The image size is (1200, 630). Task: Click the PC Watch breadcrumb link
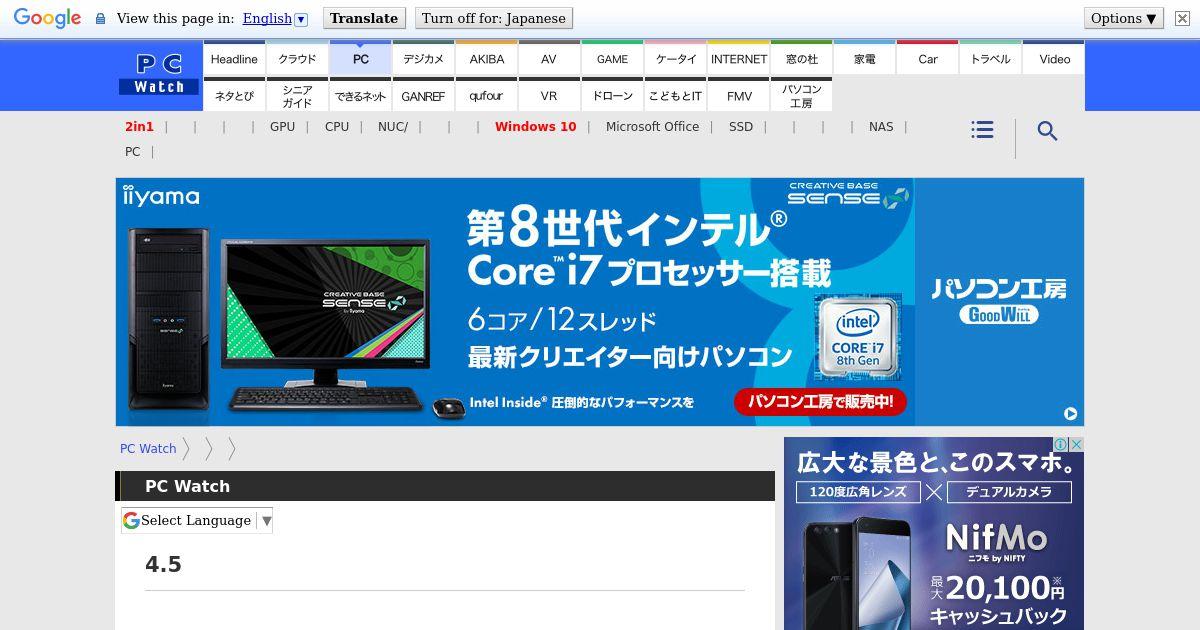(148, 448)
